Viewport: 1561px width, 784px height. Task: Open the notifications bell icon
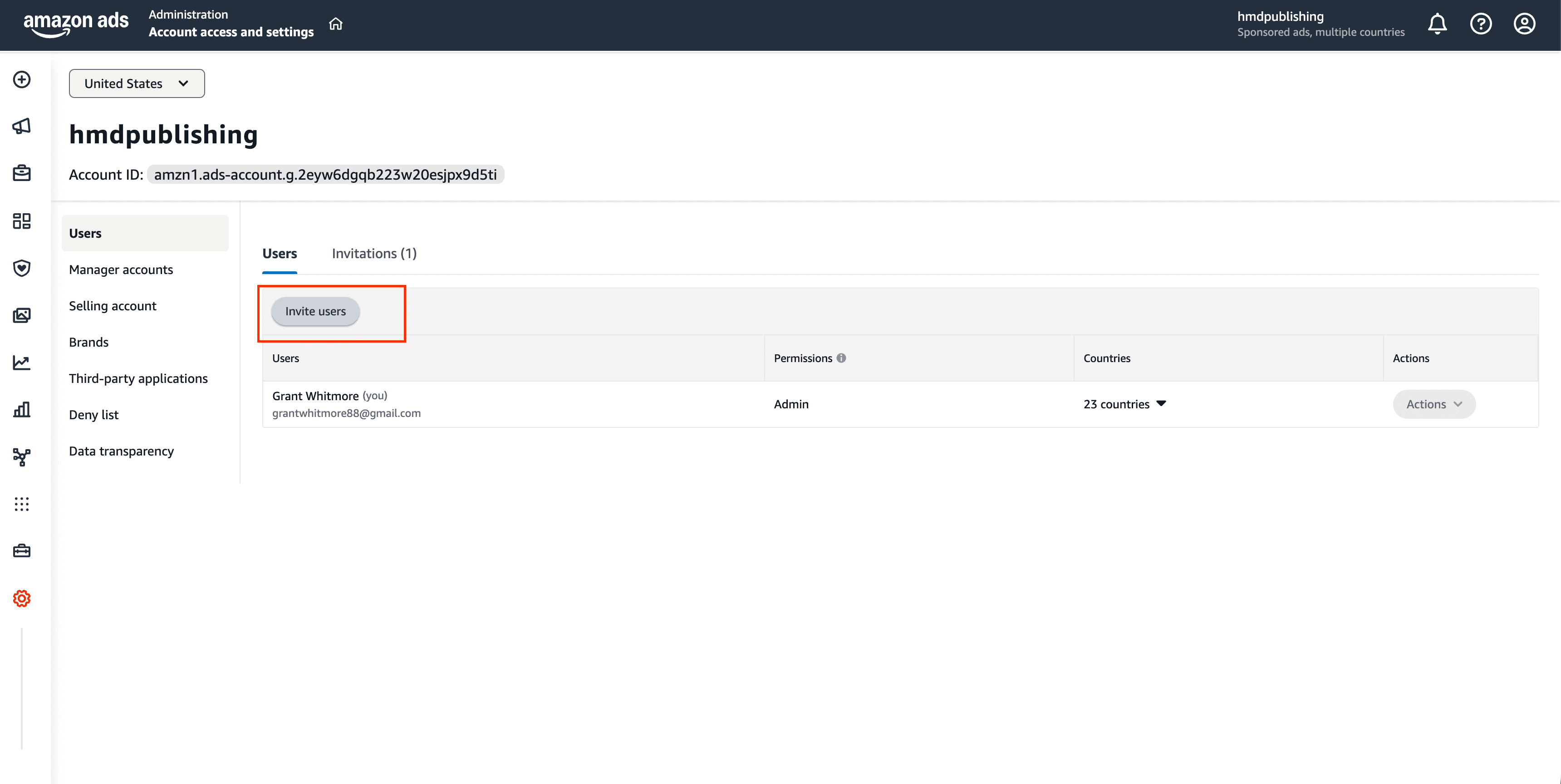1438,24
